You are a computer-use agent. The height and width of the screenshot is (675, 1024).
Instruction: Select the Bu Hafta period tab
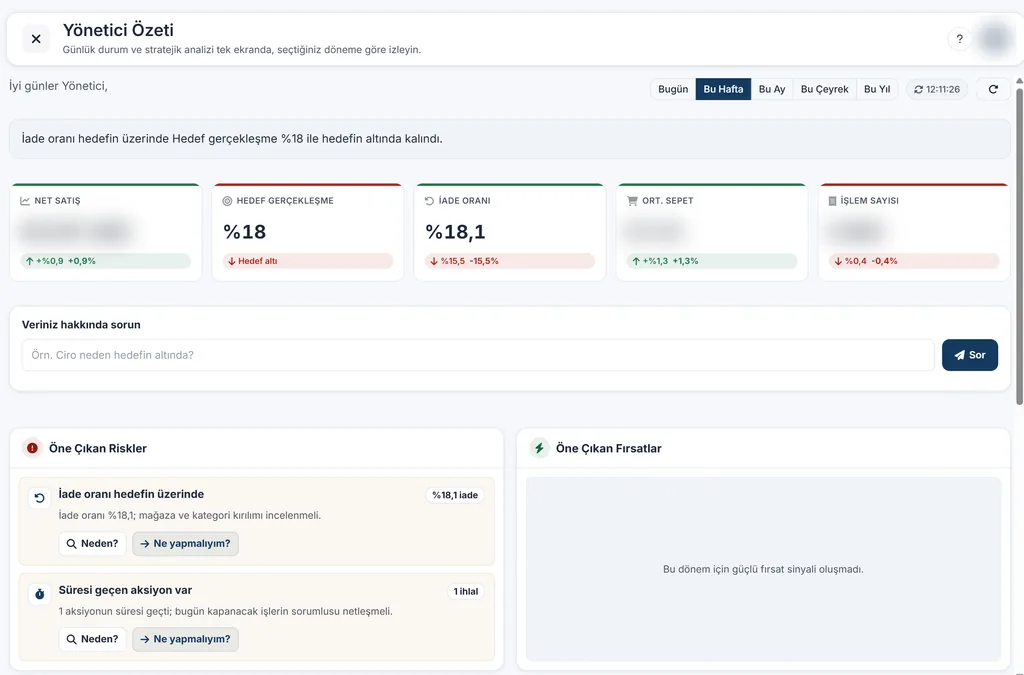[x=723, y=89]
